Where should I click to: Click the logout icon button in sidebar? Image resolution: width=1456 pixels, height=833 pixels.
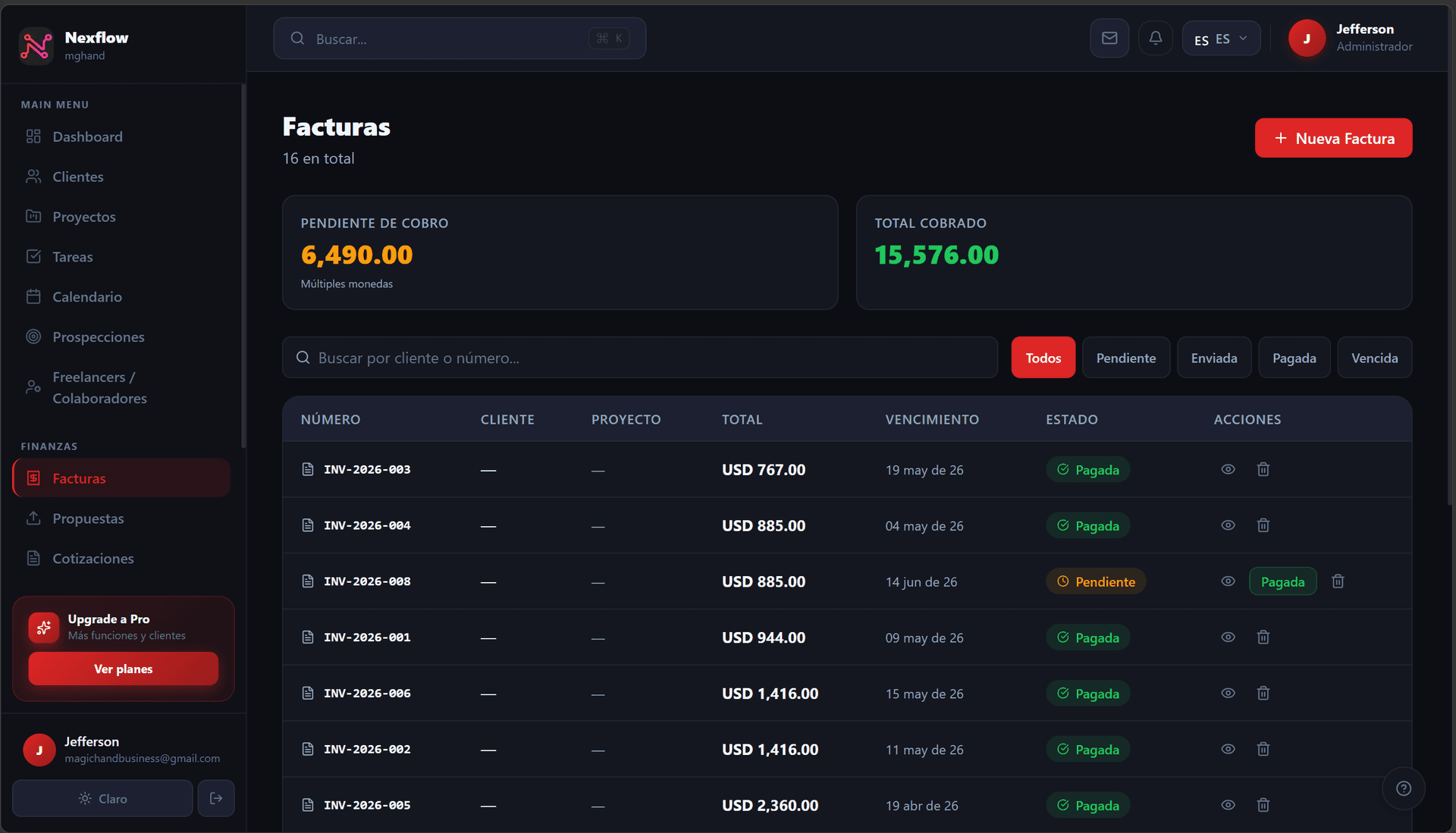[216, 798]
